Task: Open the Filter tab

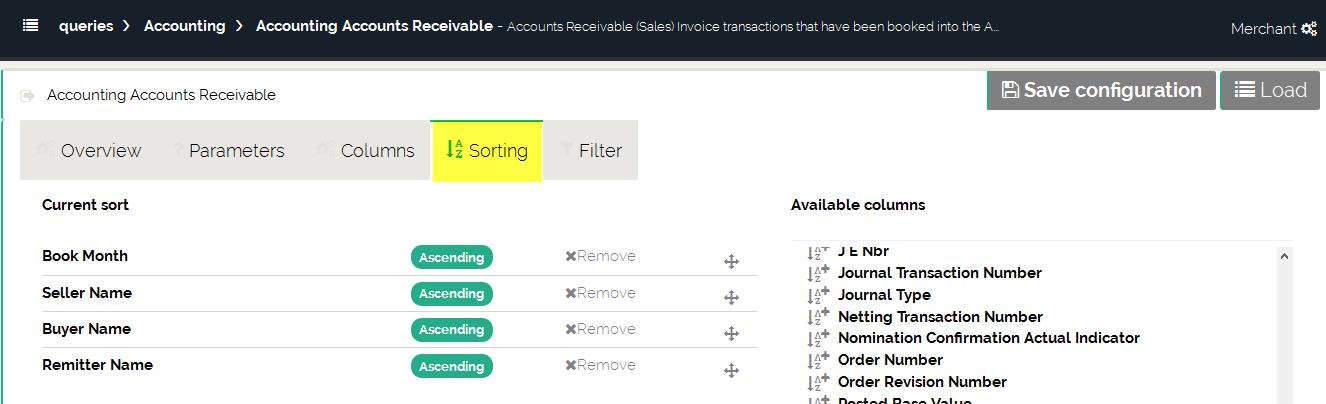Action: [590, 151]
